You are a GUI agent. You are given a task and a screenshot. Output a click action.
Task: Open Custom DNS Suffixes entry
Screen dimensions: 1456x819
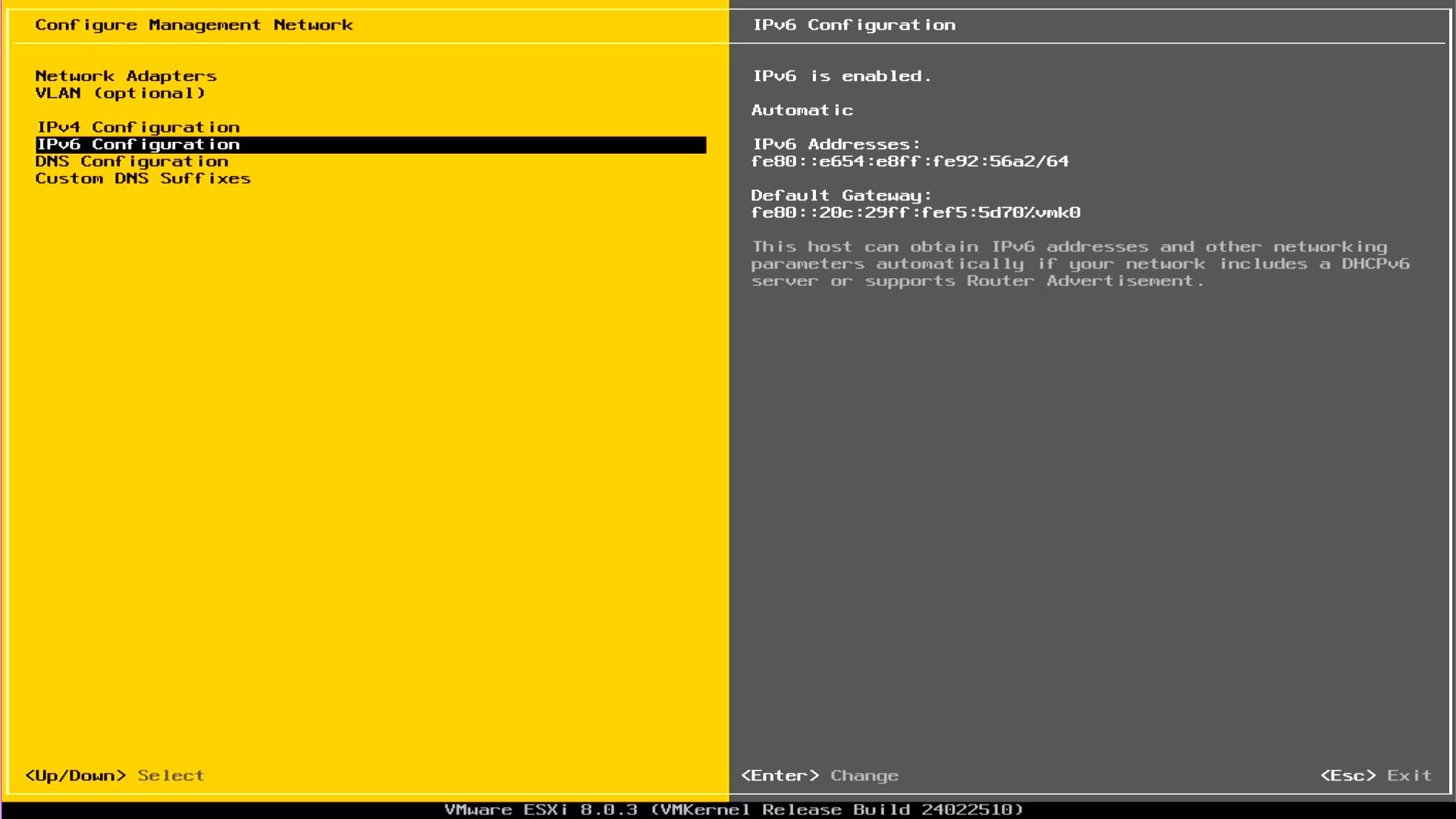coord(143,179)
